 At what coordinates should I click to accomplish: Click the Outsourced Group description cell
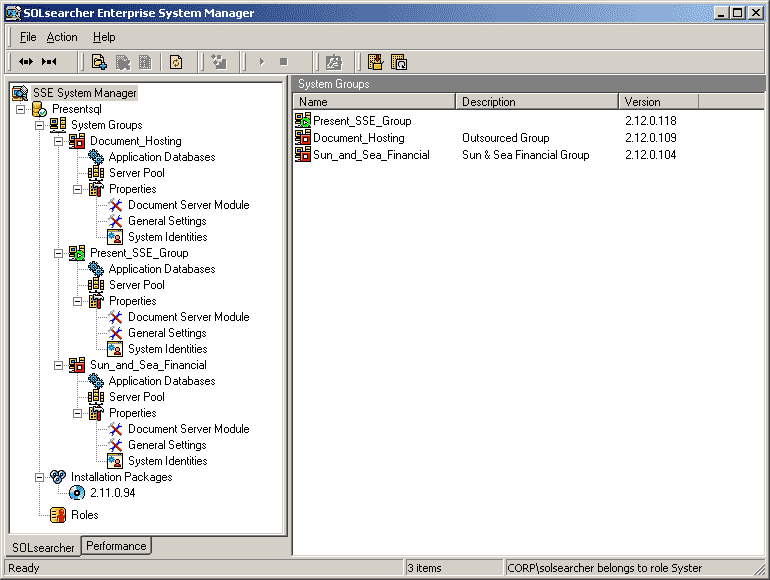pos(505,138)
